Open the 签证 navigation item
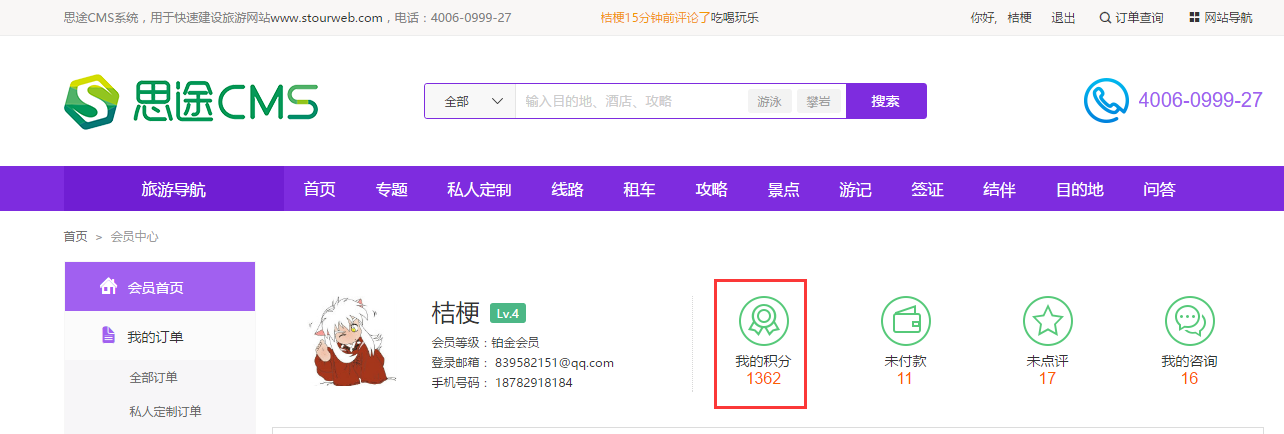 coord(927,189)
